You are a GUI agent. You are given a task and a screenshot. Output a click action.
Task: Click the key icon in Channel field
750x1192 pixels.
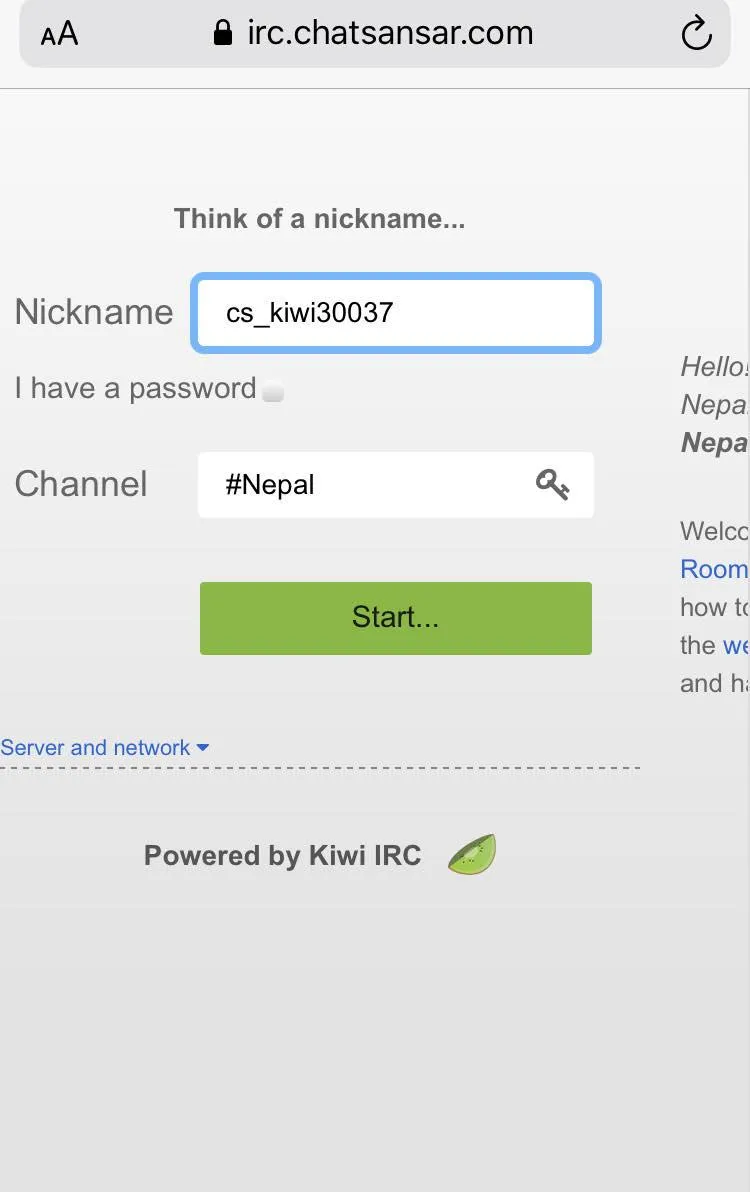(552, 485)
